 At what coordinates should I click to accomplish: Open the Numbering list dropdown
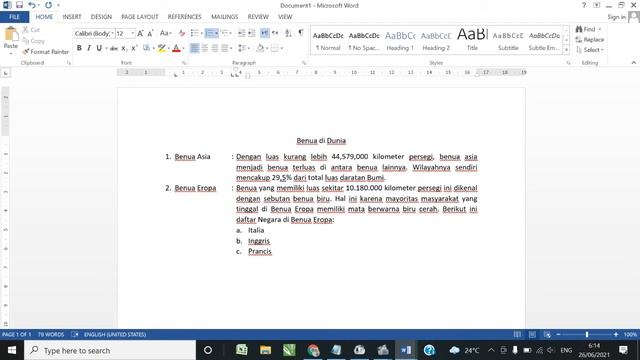(216, 33)
